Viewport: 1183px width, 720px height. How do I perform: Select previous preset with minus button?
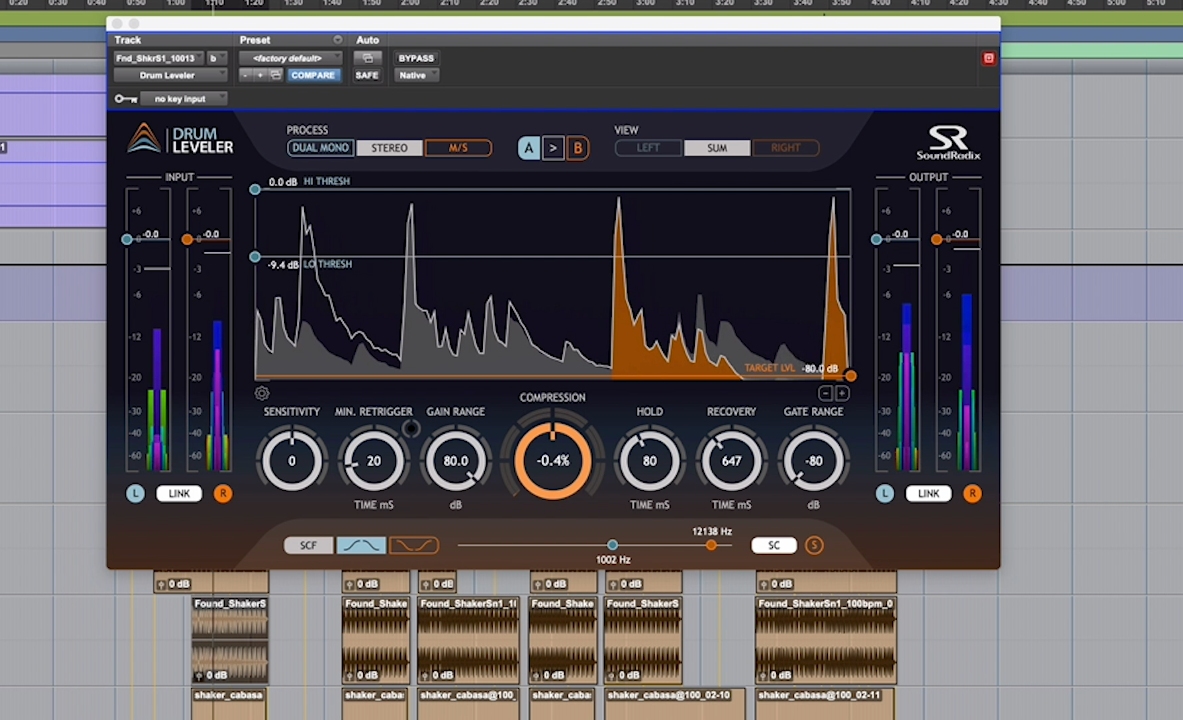(245, 75)
